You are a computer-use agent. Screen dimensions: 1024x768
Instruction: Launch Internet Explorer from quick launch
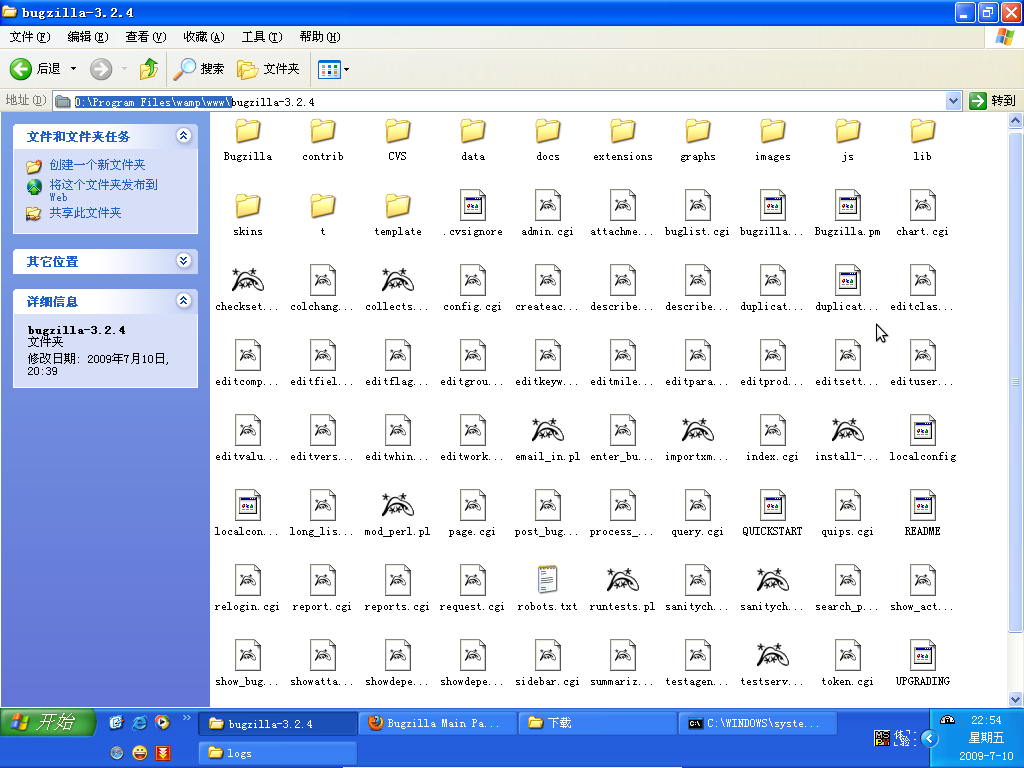(139, 722)
